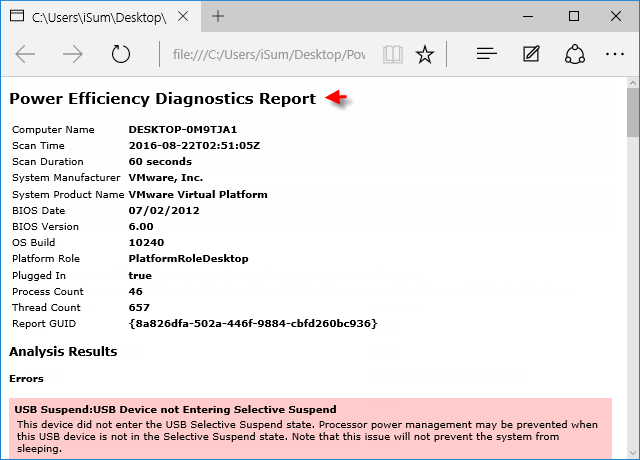Open the Share icon
Image resolution: width=640 pixels, height=460 pixels.
click(x=574, y=54)
